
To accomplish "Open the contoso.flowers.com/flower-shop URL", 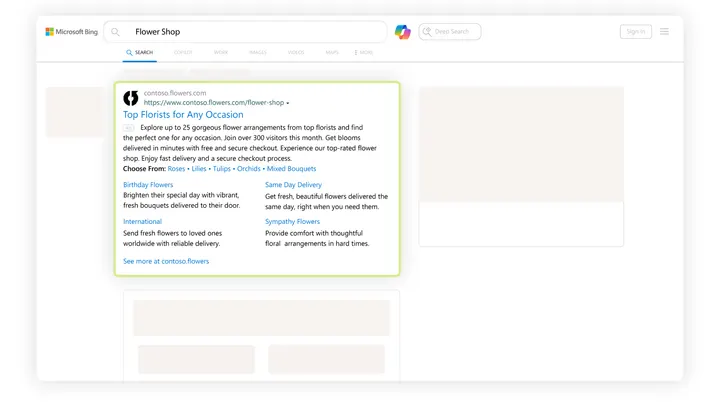I will [x=214, y=102].
